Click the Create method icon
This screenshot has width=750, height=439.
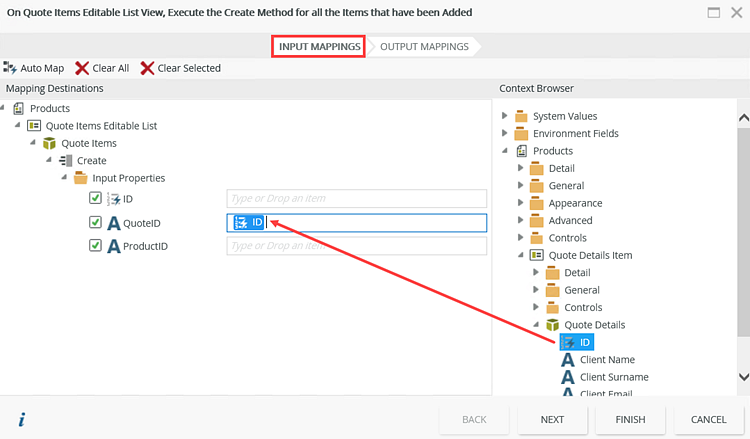65,160
